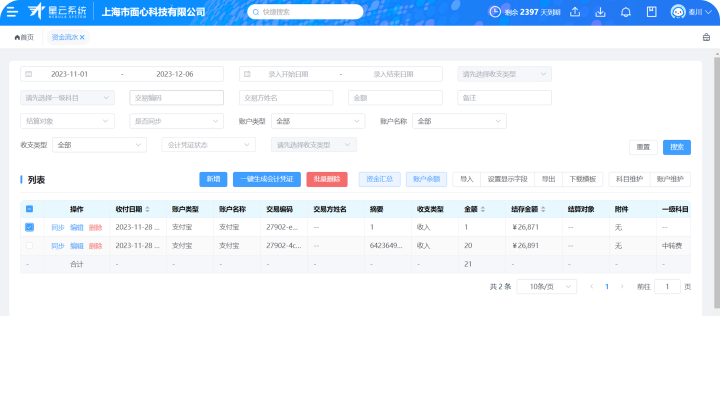The image size is (720, 405).
Task: Check the second row checkbox
Action: point(29,245)
